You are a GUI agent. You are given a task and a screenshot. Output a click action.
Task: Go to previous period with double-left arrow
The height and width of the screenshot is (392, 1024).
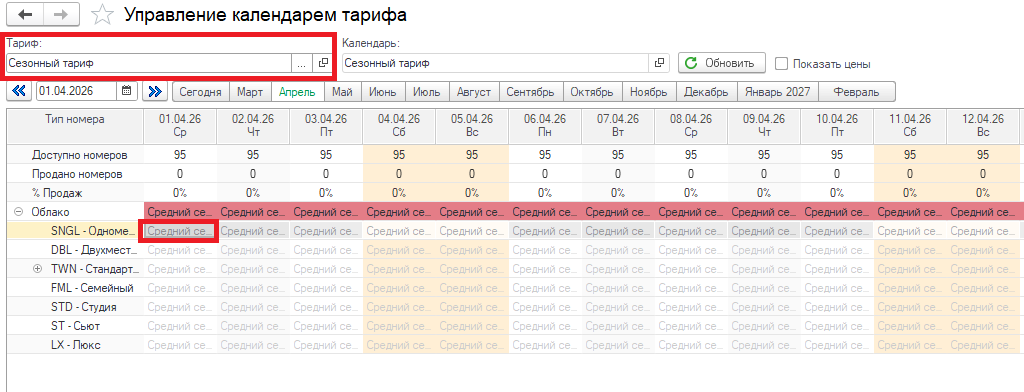pos(19,91)
